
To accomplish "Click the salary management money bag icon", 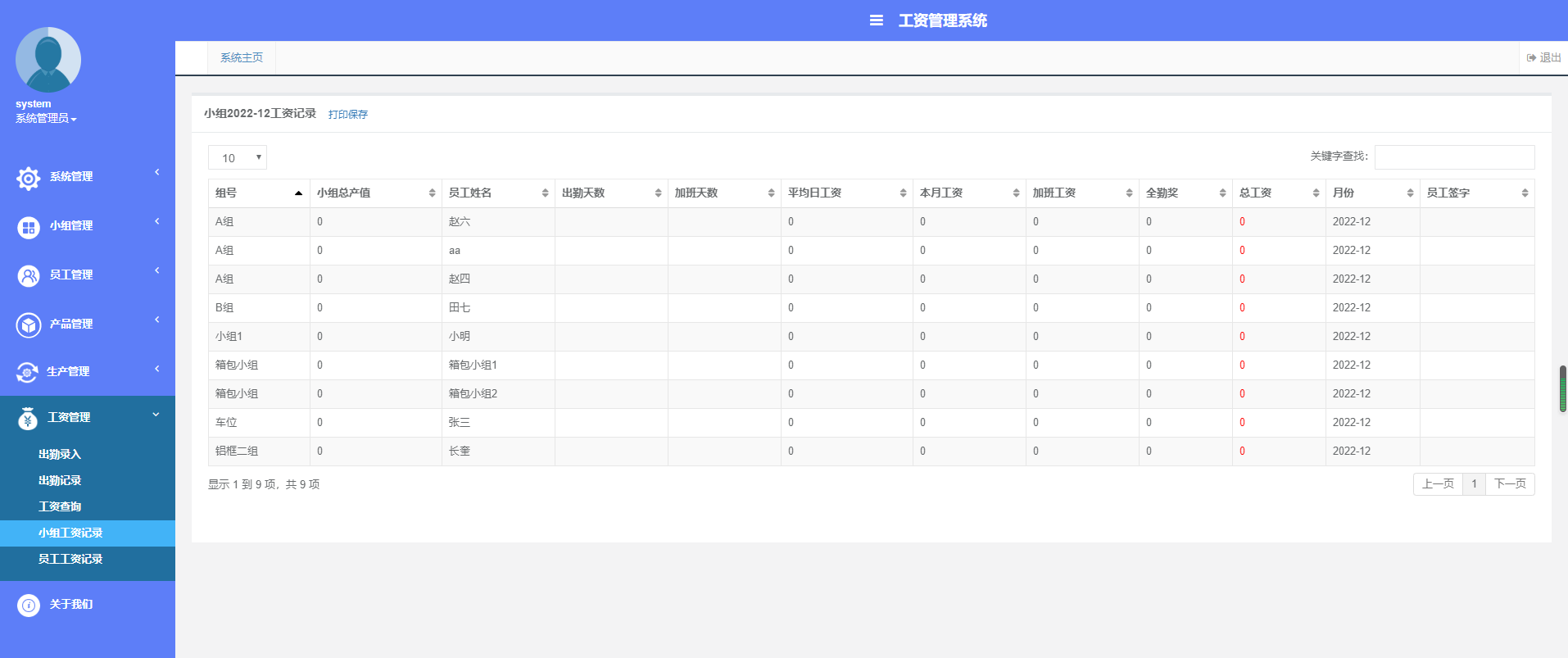I will pyautogui.click(x=27, y=419).
